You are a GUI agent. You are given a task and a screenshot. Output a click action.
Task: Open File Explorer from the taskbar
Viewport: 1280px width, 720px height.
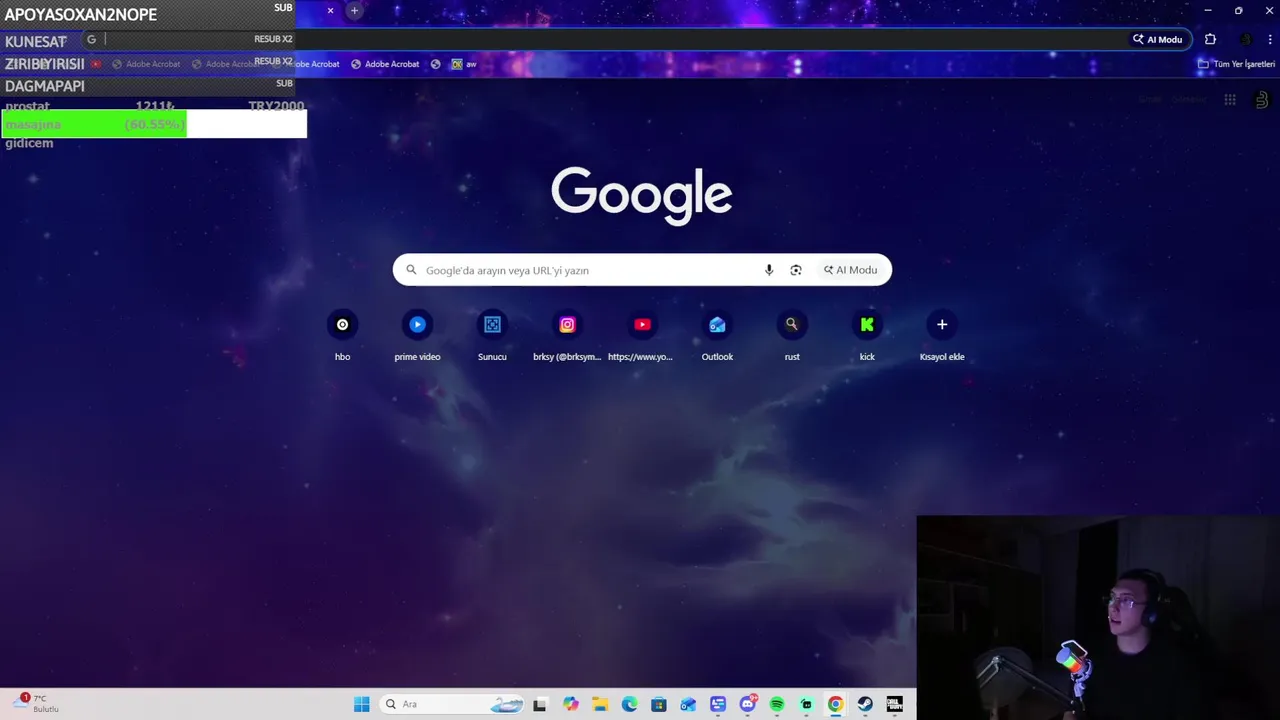[600, 704]
